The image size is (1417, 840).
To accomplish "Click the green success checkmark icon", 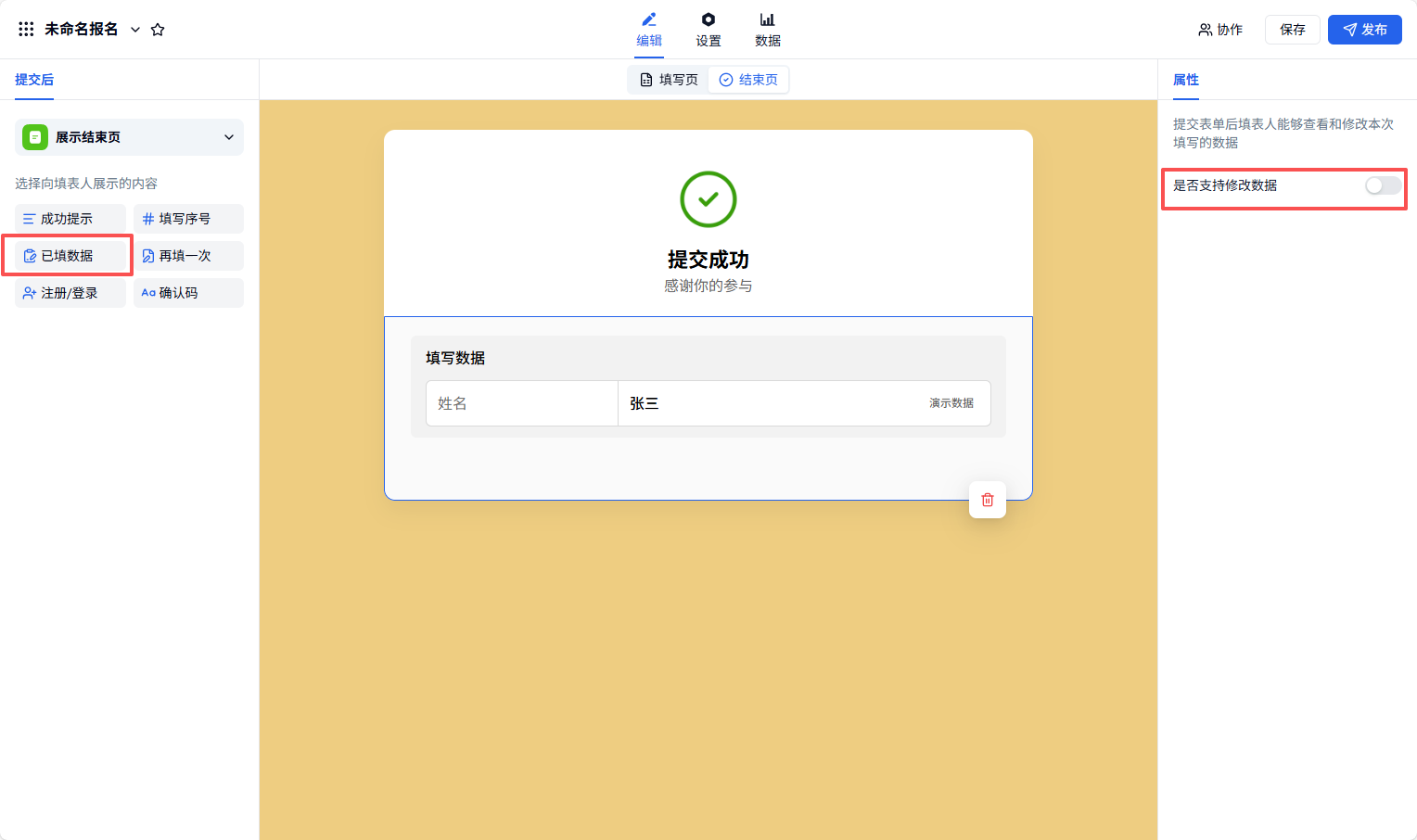I will coord(708,199).
